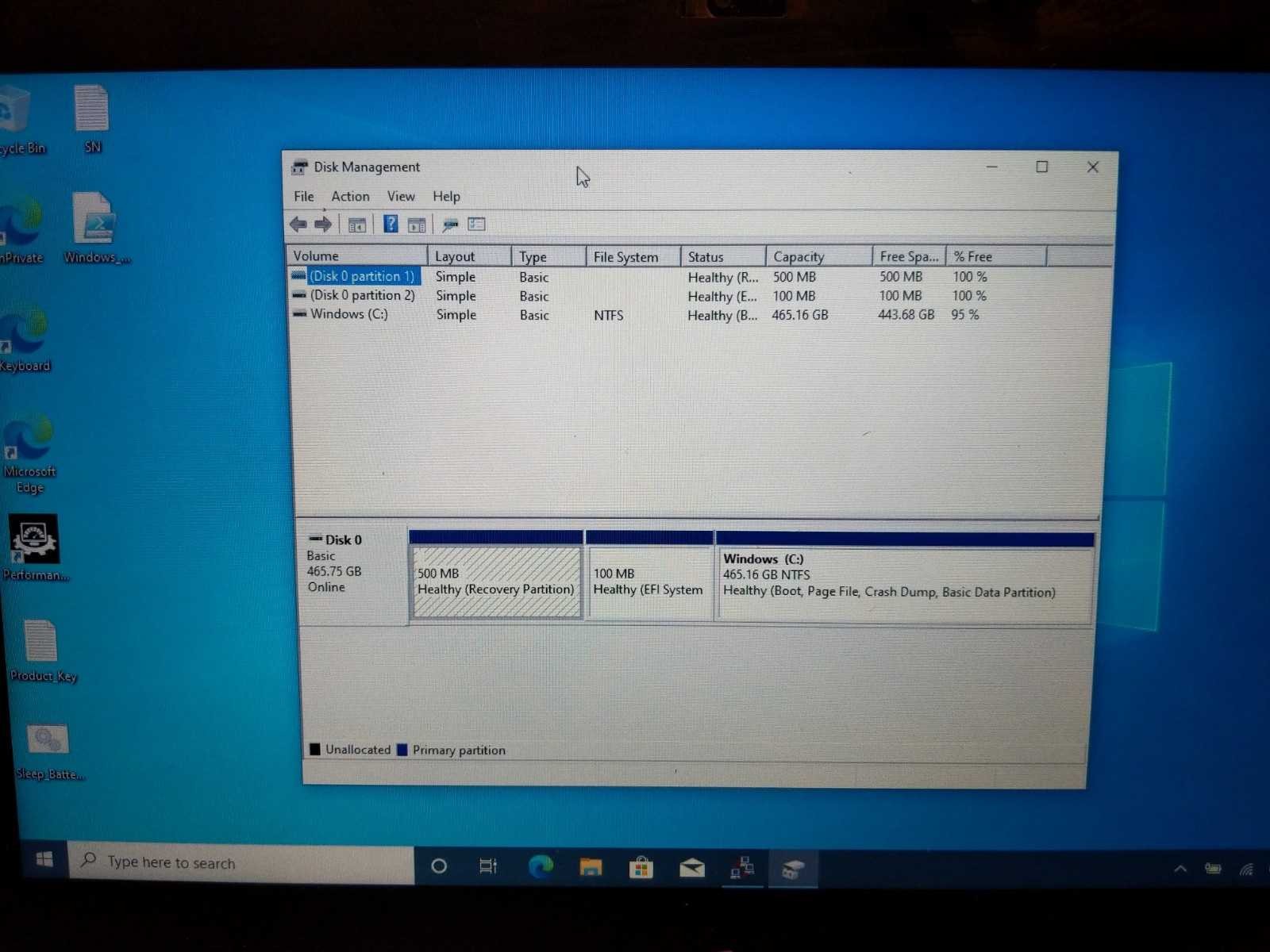The image size is (1270, 952).
Task: Sort by the Status column header
Action: tap(723, 257)
